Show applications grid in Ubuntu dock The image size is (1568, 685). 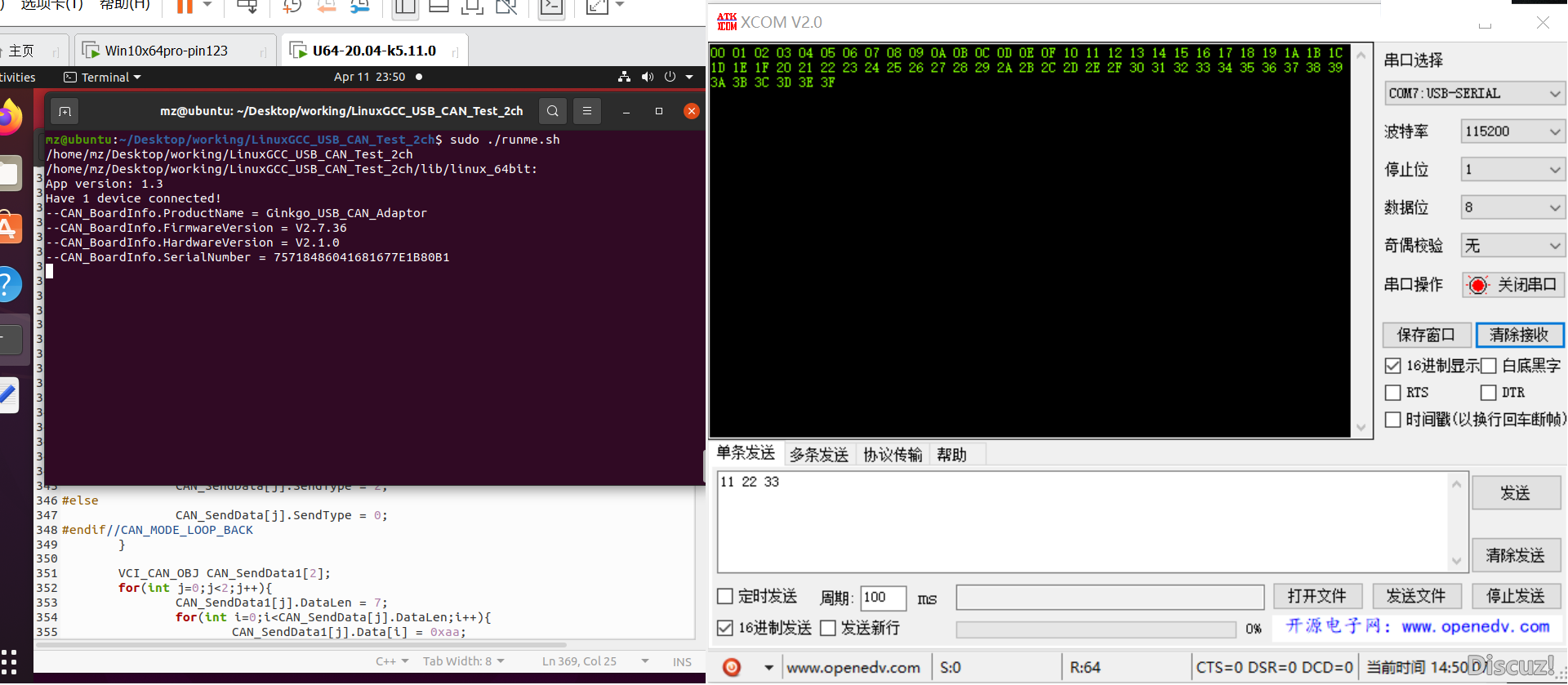click(9, 661)
